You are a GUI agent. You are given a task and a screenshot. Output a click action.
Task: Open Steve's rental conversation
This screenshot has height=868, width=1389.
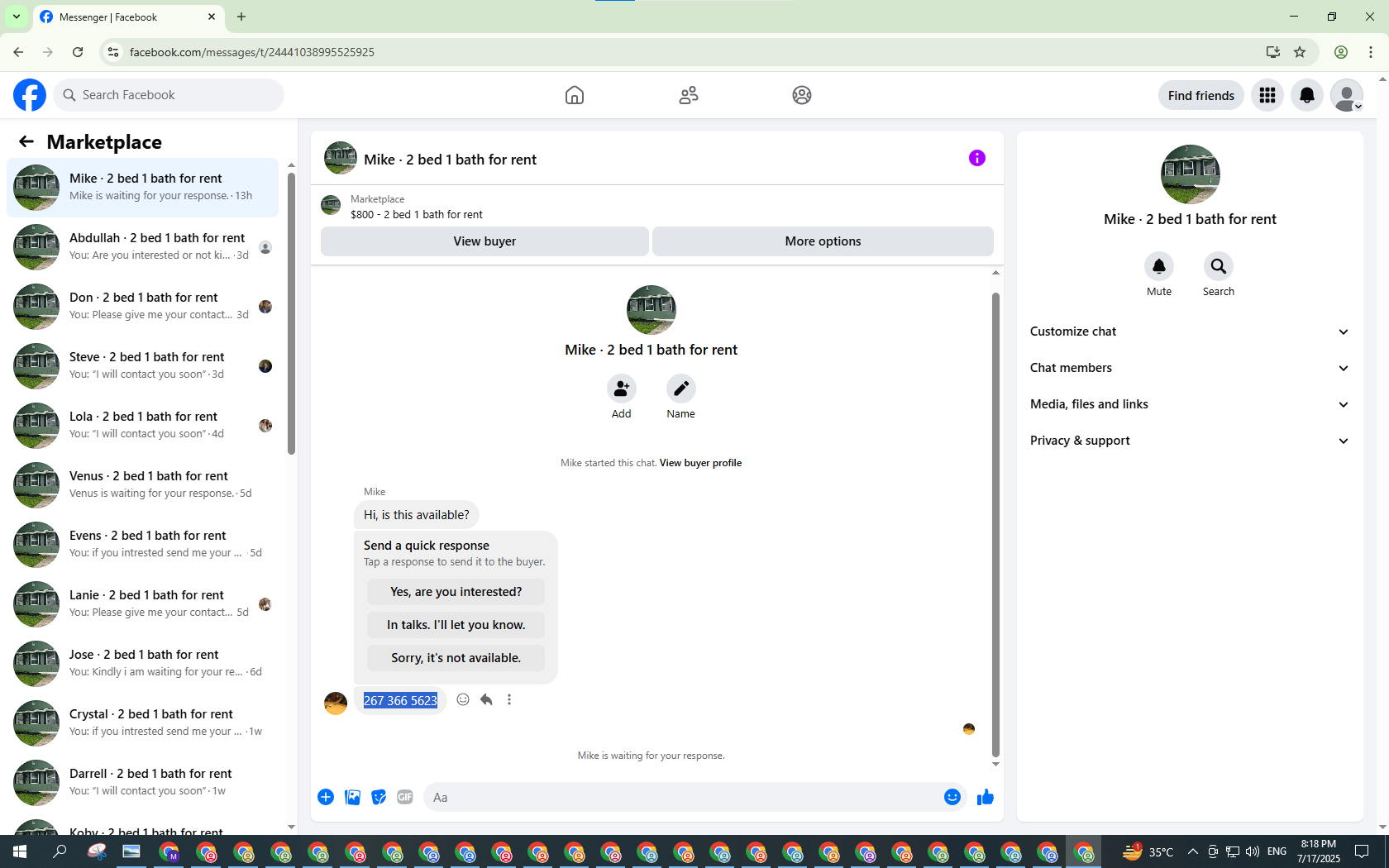(x=143, y=366)
